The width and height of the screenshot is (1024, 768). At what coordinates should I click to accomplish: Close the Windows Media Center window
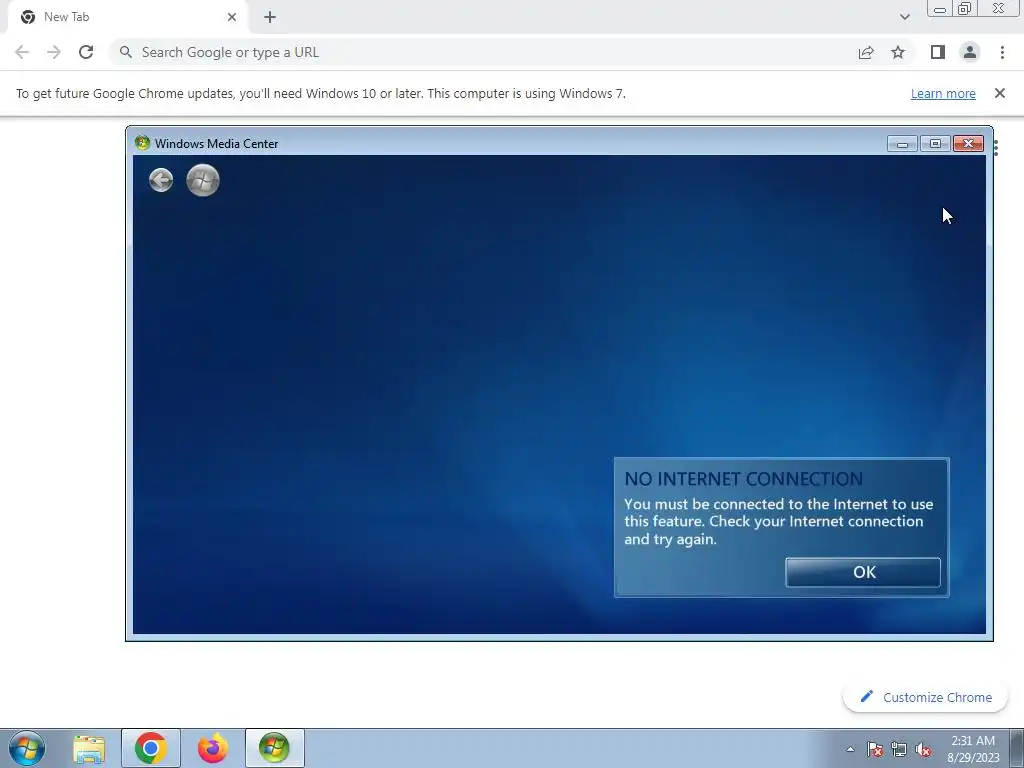click(968, 144)
